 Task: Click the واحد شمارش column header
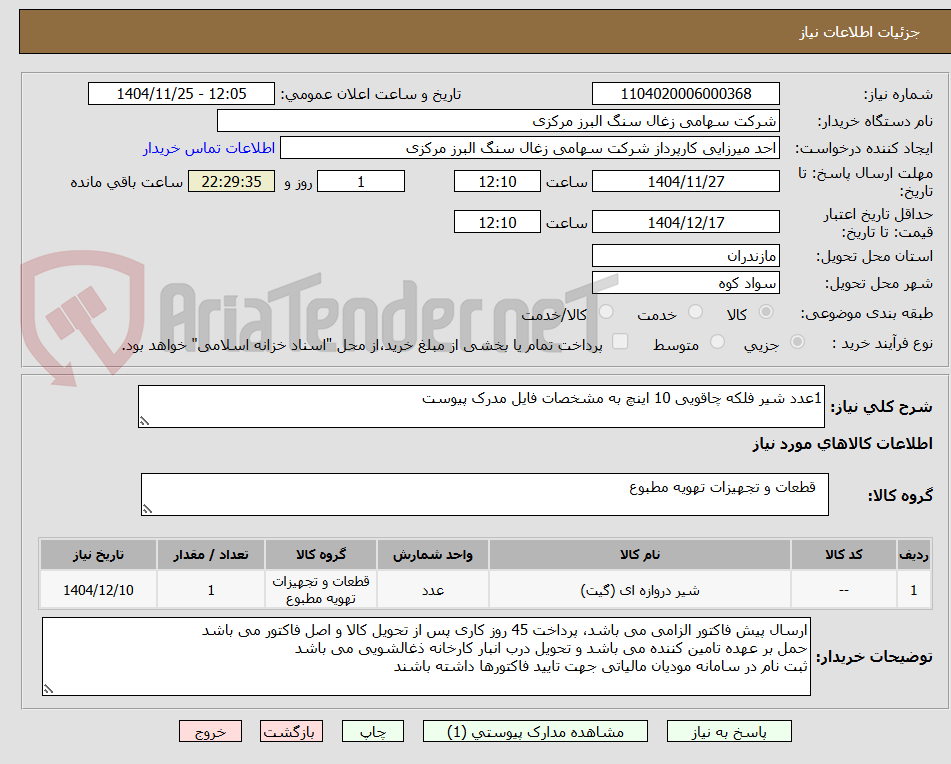(x=432, y=555)
